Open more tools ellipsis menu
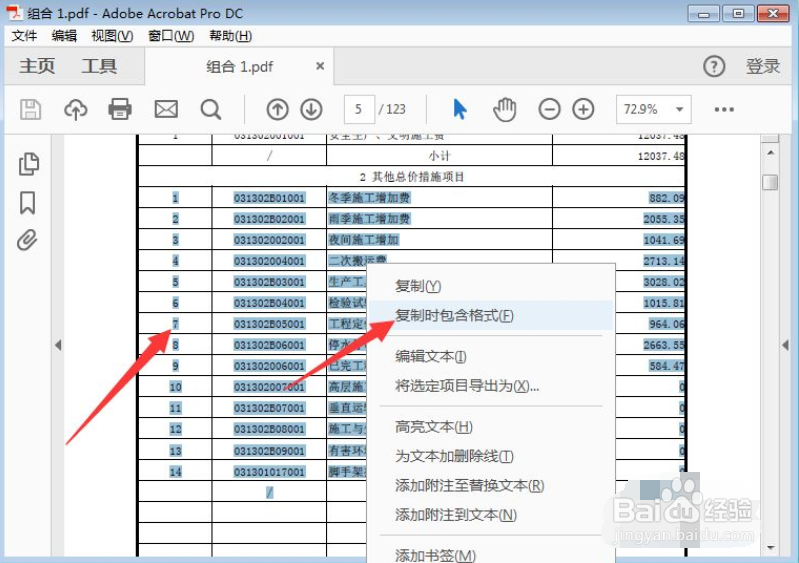Image resolution: width=799 pixels, height=563 pixels. [x=724, y=110]
